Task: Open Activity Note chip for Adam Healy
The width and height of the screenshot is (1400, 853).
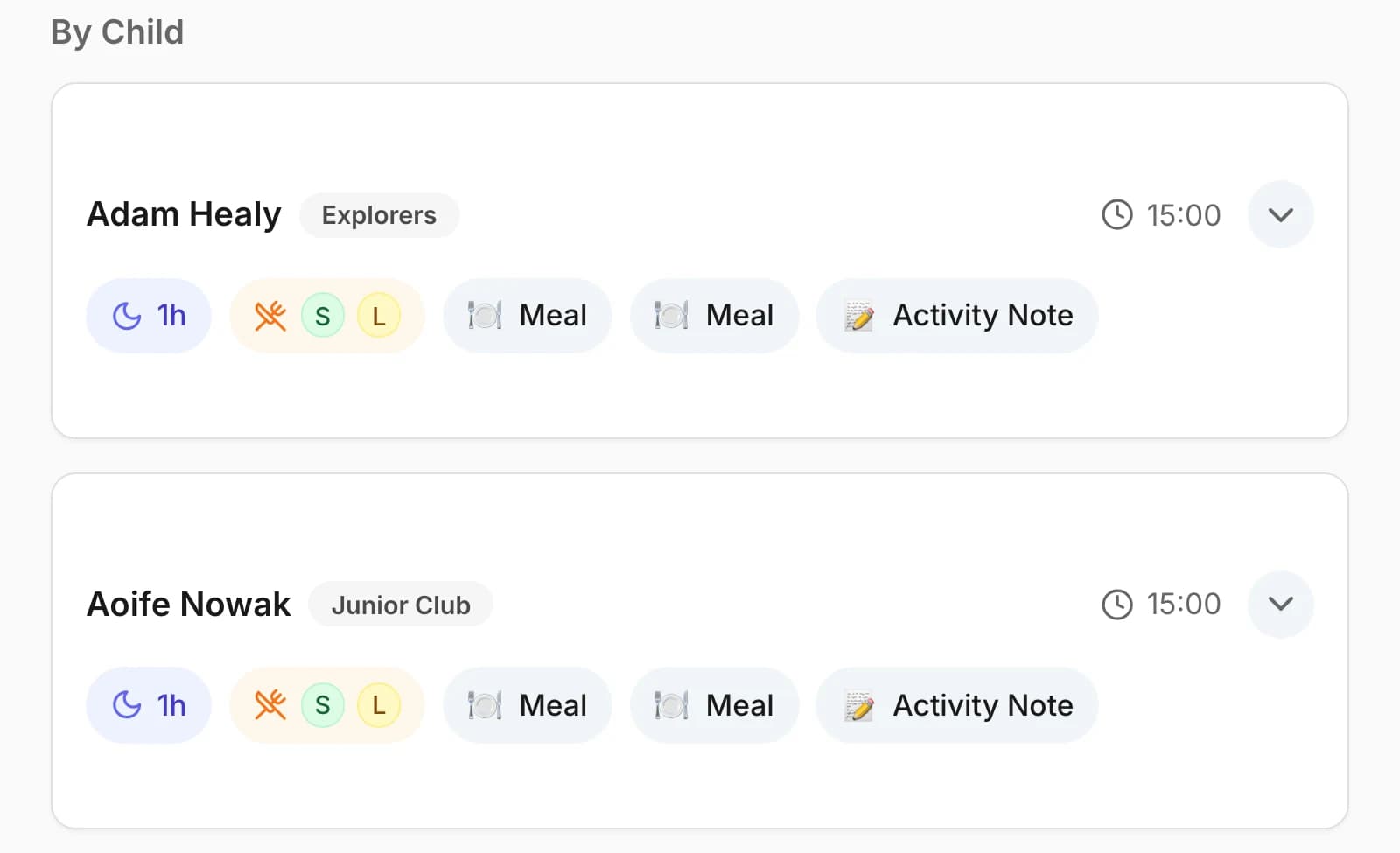Action: (957, 316)
